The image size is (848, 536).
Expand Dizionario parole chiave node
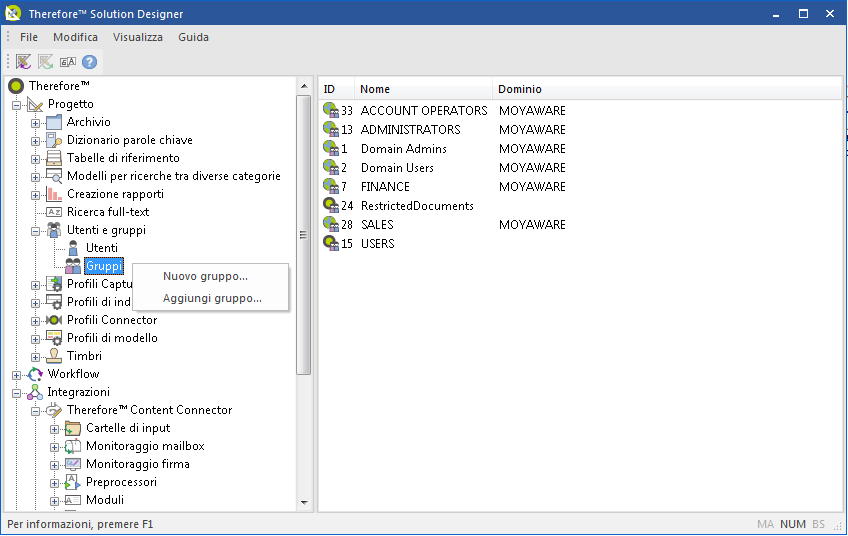(x=36, y=141)
